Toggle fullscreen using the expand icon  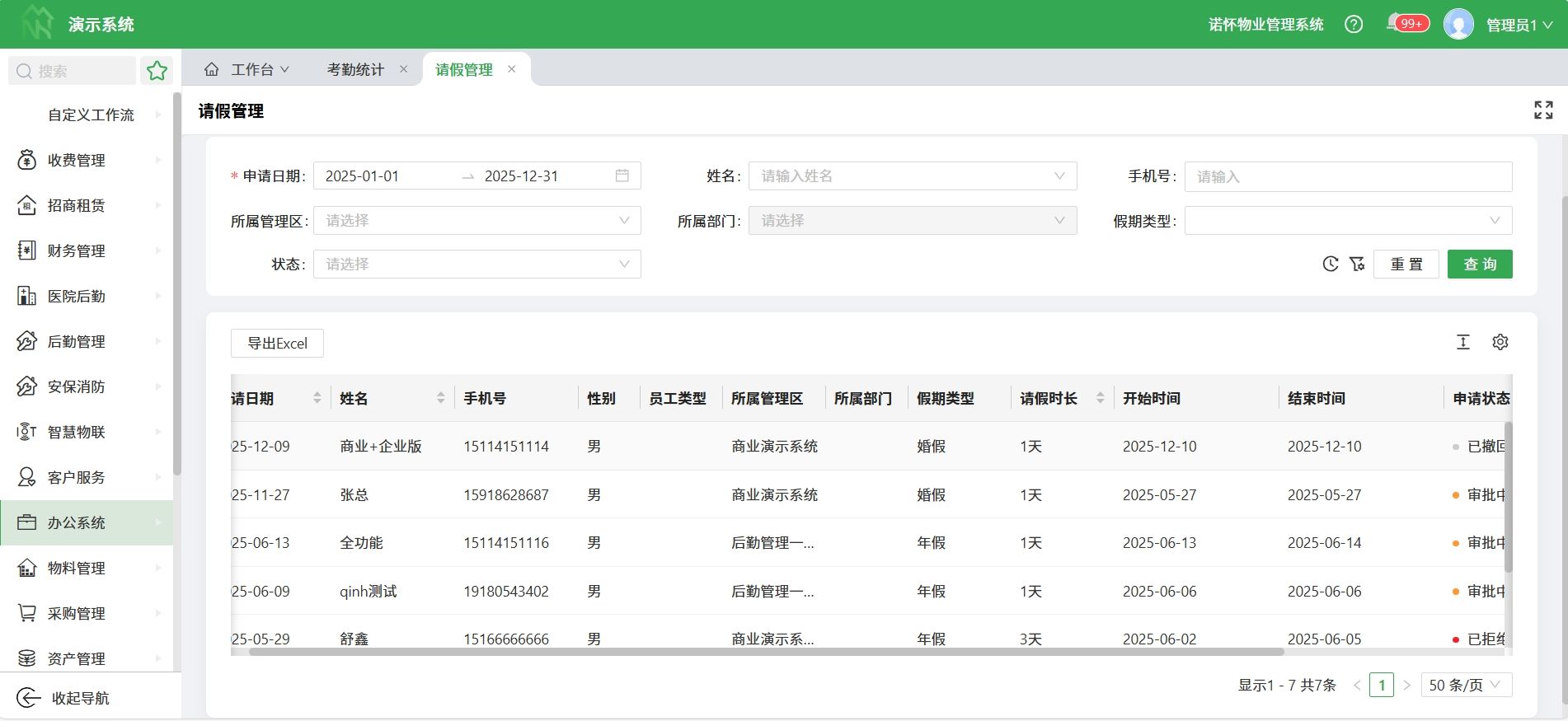coord(1543,110)
